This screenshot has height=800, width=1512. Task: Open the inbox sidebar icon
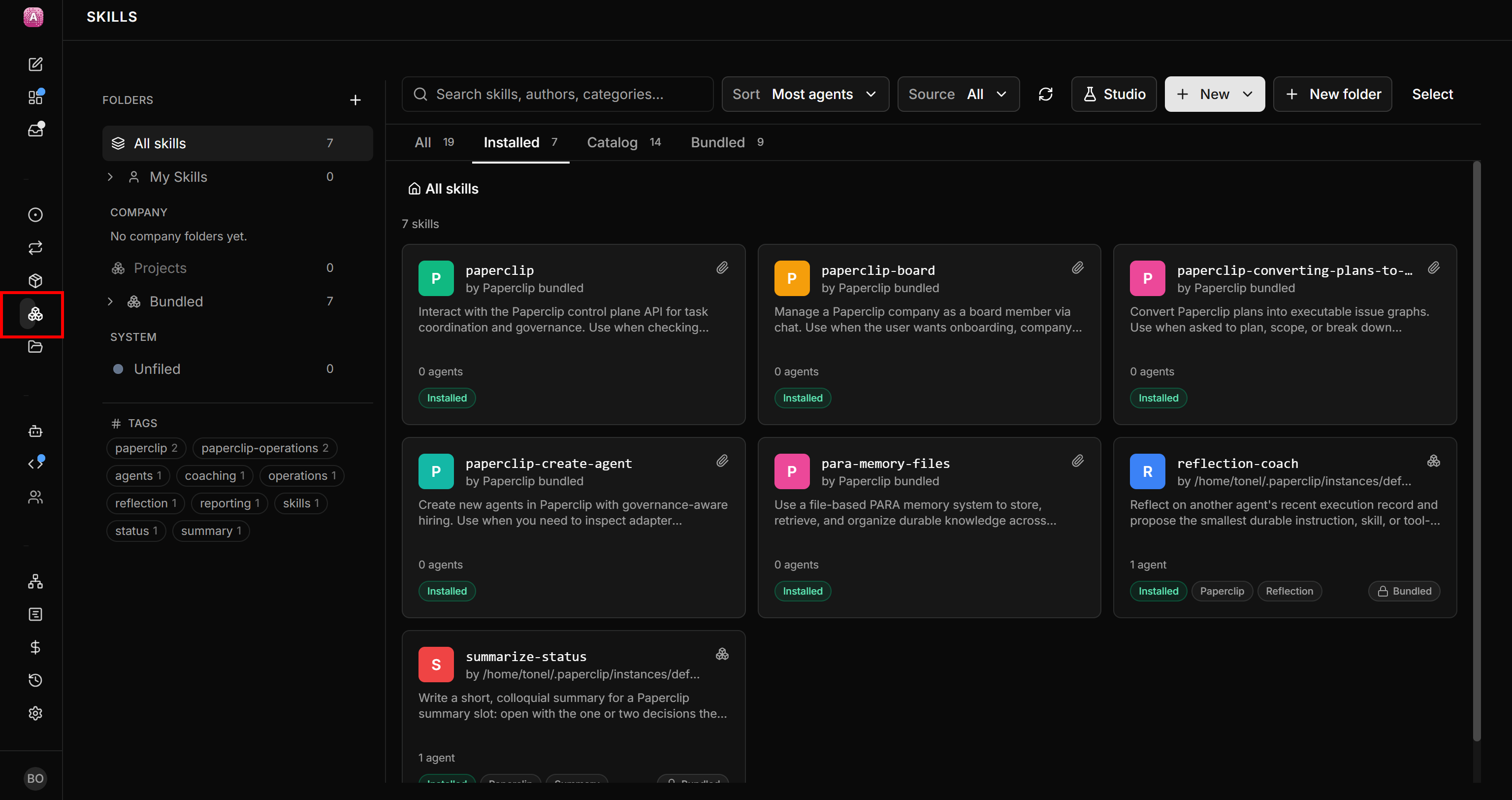pyautogui.click(x=35, y=130)
